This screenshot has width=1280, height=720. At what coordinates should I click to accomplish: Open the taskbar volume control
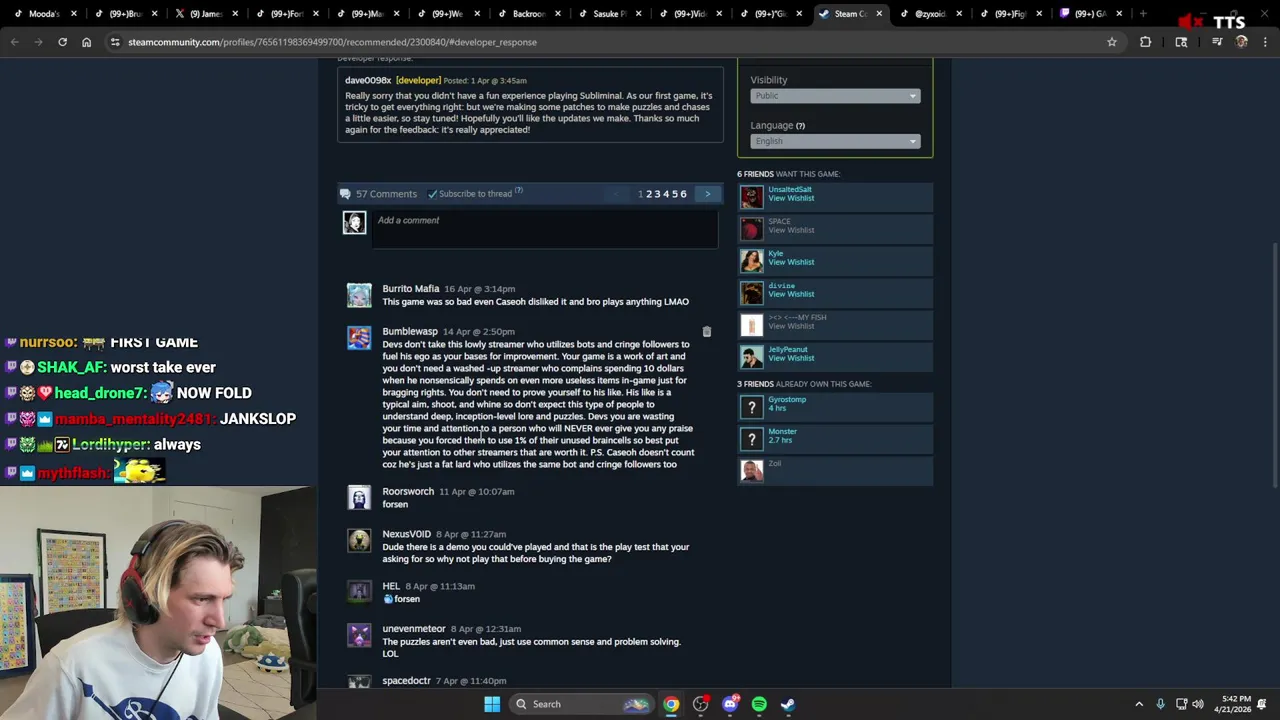click(x=1198, y=704)
